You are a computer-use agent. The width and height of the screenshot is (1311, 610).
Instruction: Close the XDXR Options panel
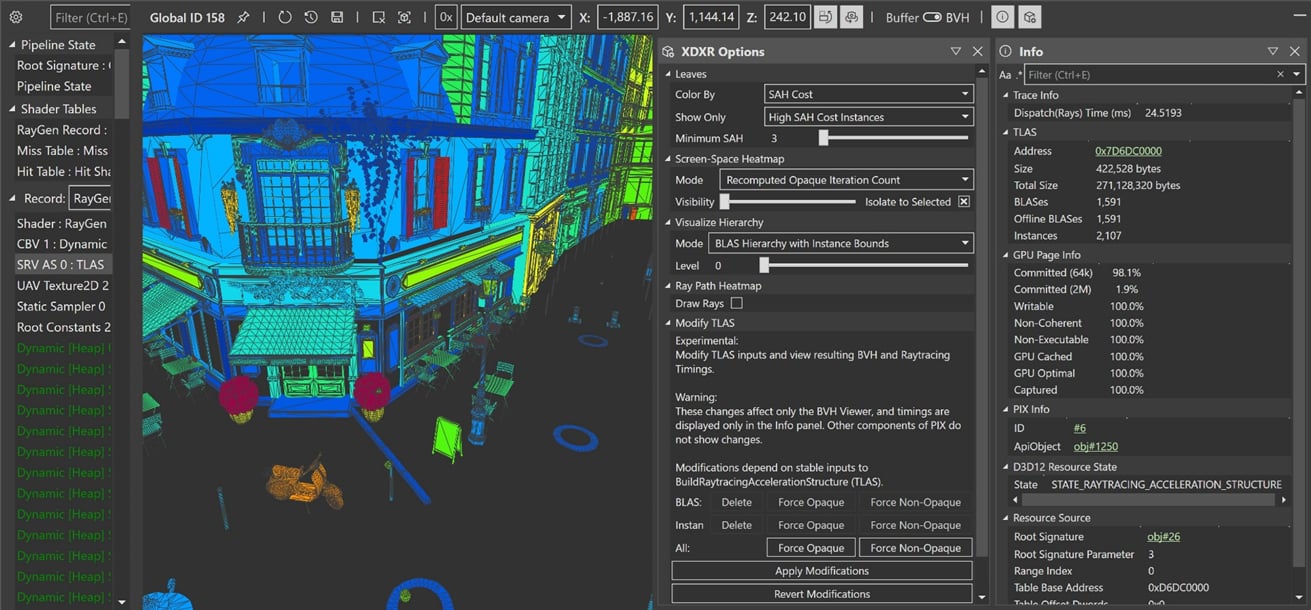tap(978, 51)
